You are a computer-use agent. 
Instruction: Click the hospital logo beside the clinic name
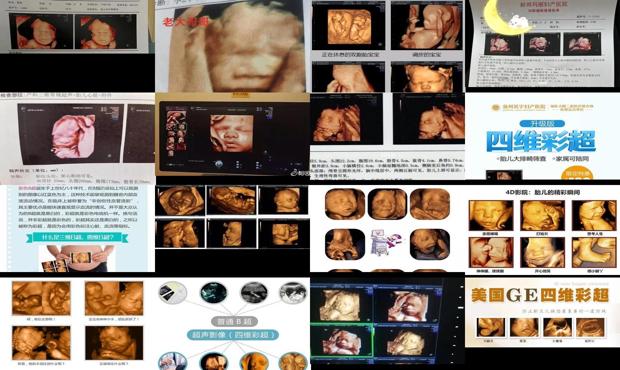pyautogui.click(x=495, y=108)
